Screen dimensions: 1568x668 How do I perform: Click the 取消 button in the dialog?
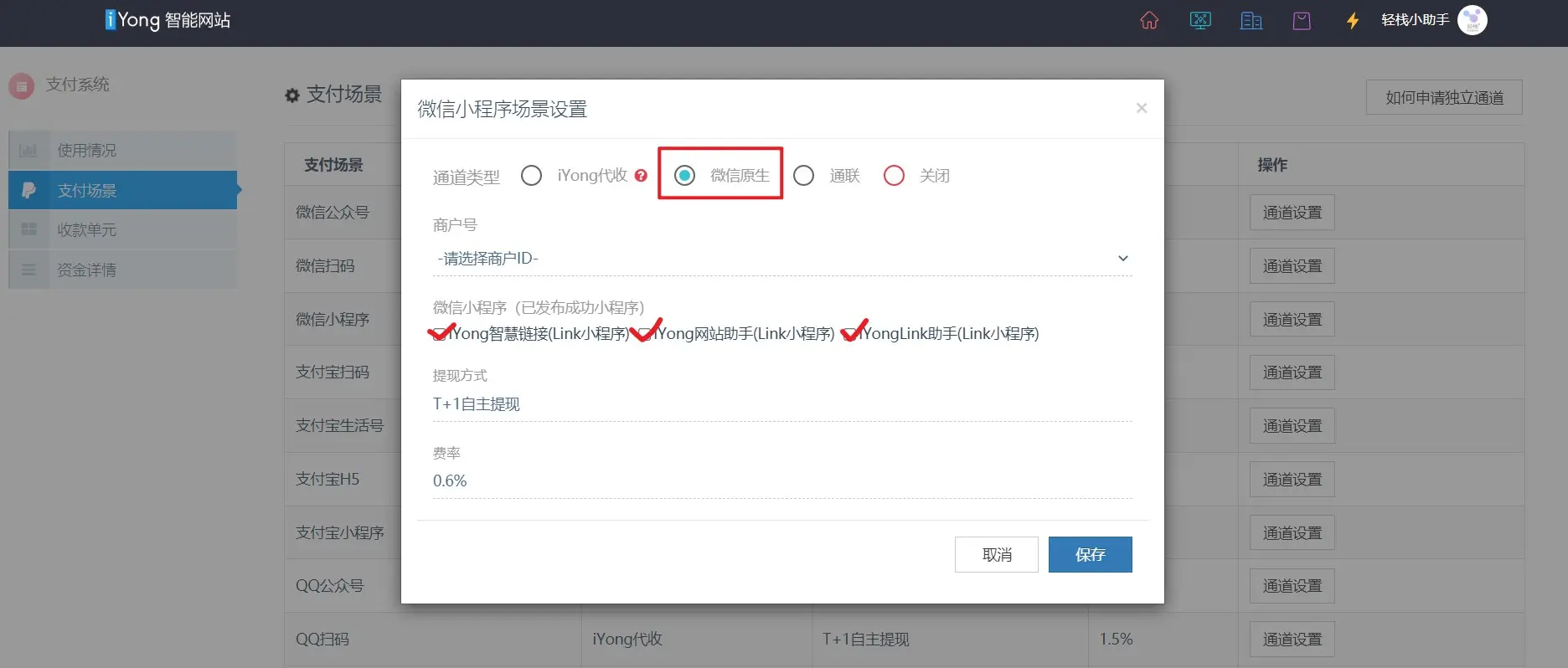tap(996, 554)
